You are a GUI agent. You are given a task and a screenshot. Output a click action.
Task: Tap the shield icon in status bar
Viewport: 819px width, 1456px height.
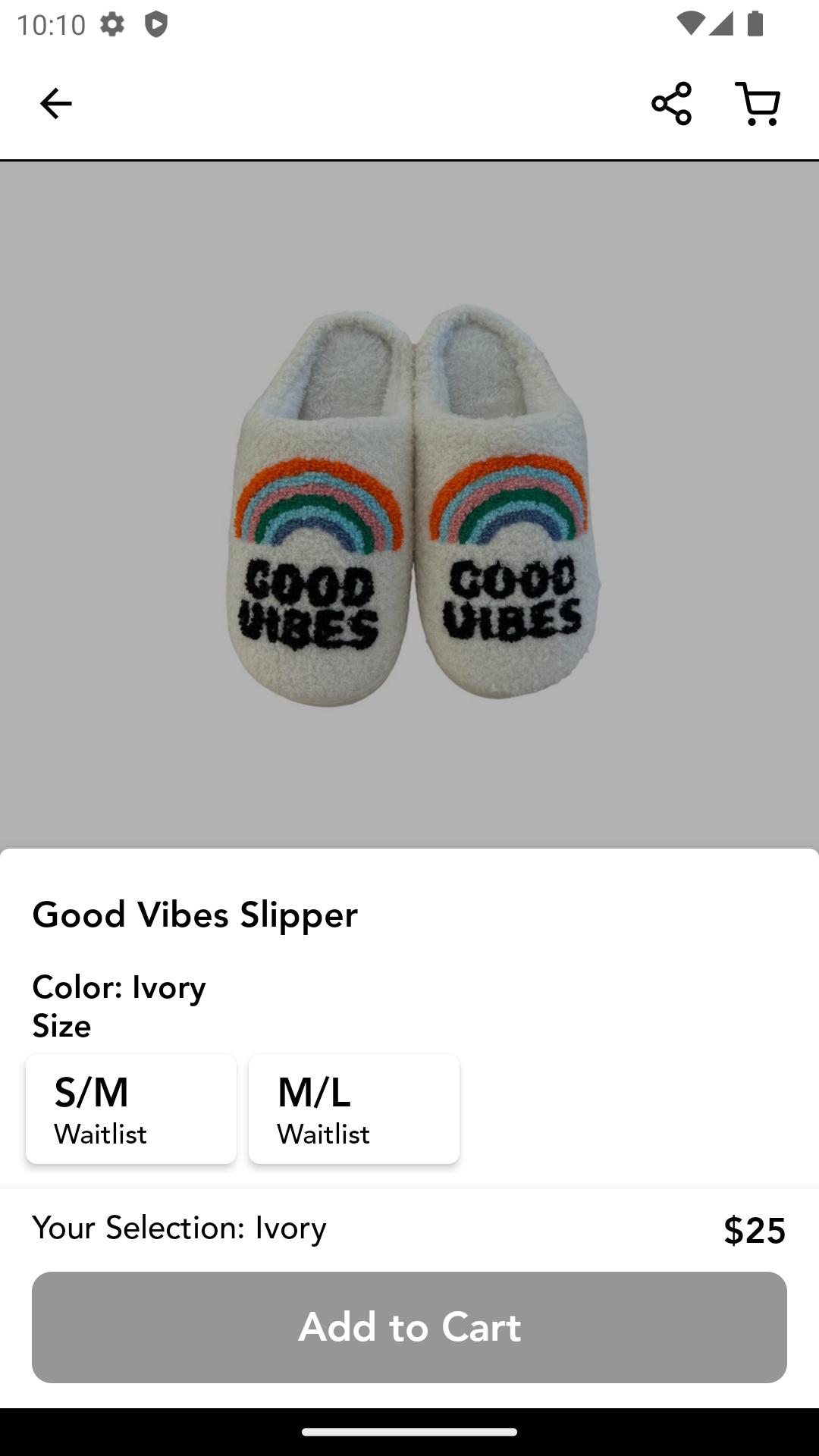155,24
